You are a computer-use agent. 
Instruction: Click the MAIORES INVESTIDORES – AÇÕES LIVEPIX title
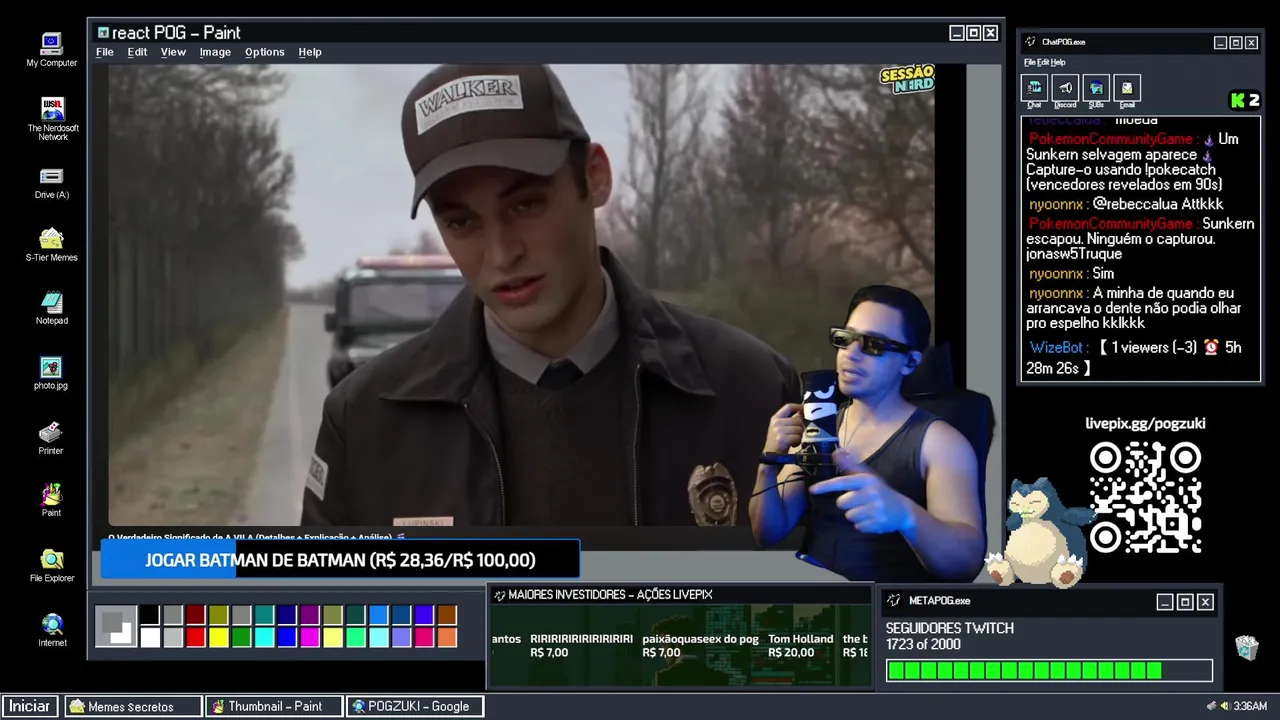coord(610,595)
